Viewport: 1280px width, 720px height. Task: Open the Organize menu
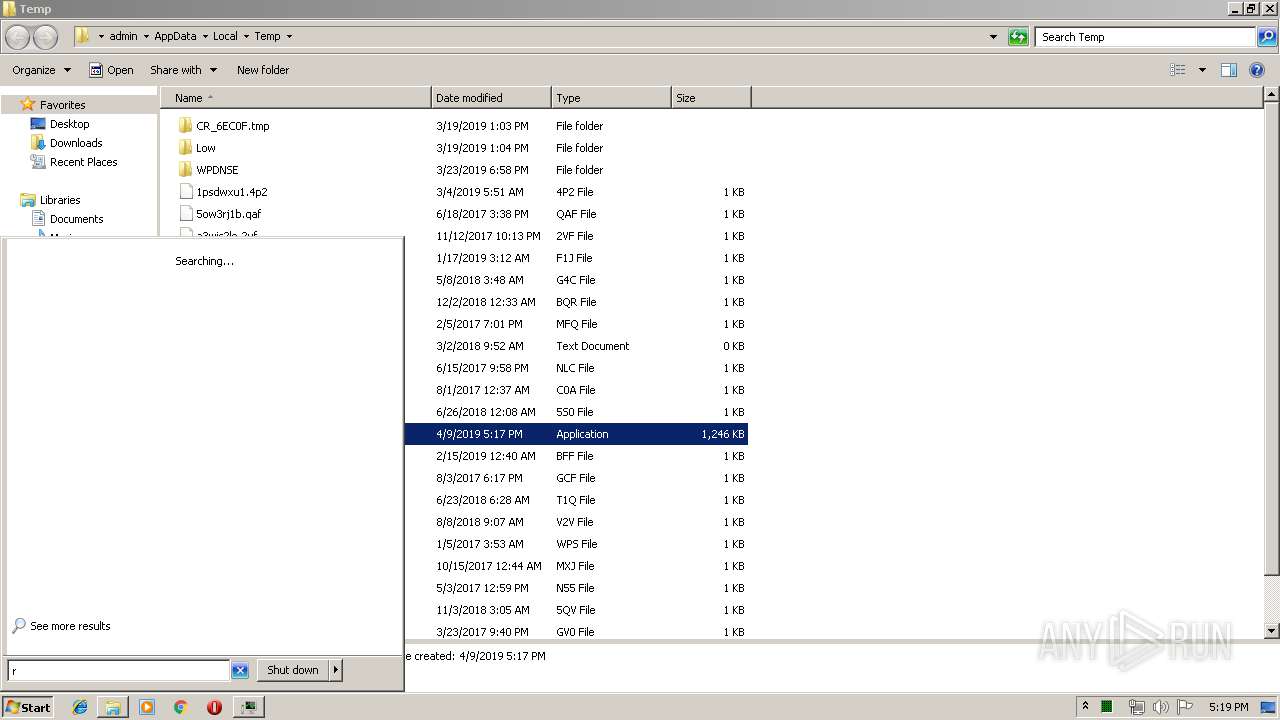tap(41, 70)
